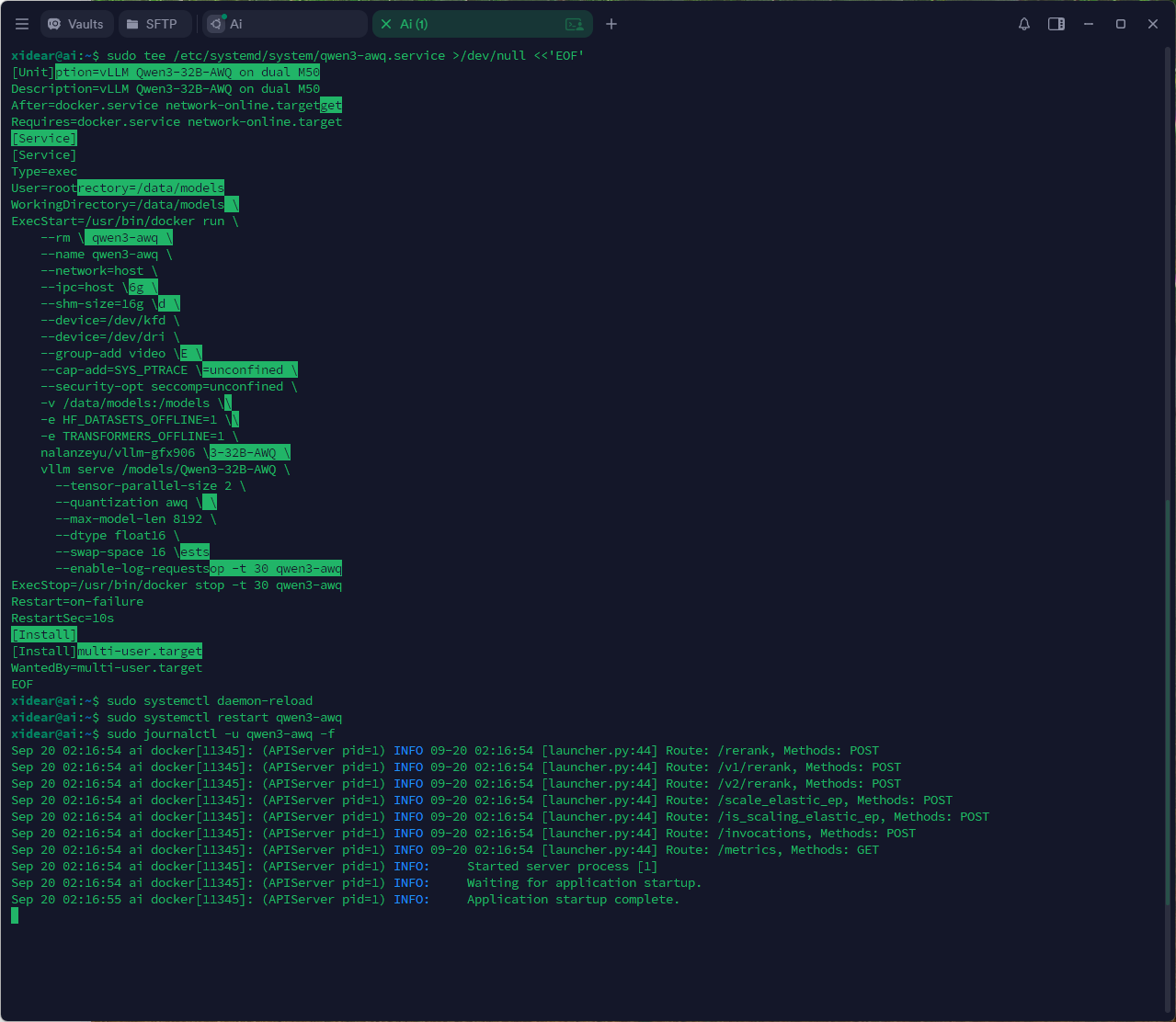Maximize the Termius window
This screenshot has width=1176, height=1022.
pyautogui.click(x=1121, y=24)
